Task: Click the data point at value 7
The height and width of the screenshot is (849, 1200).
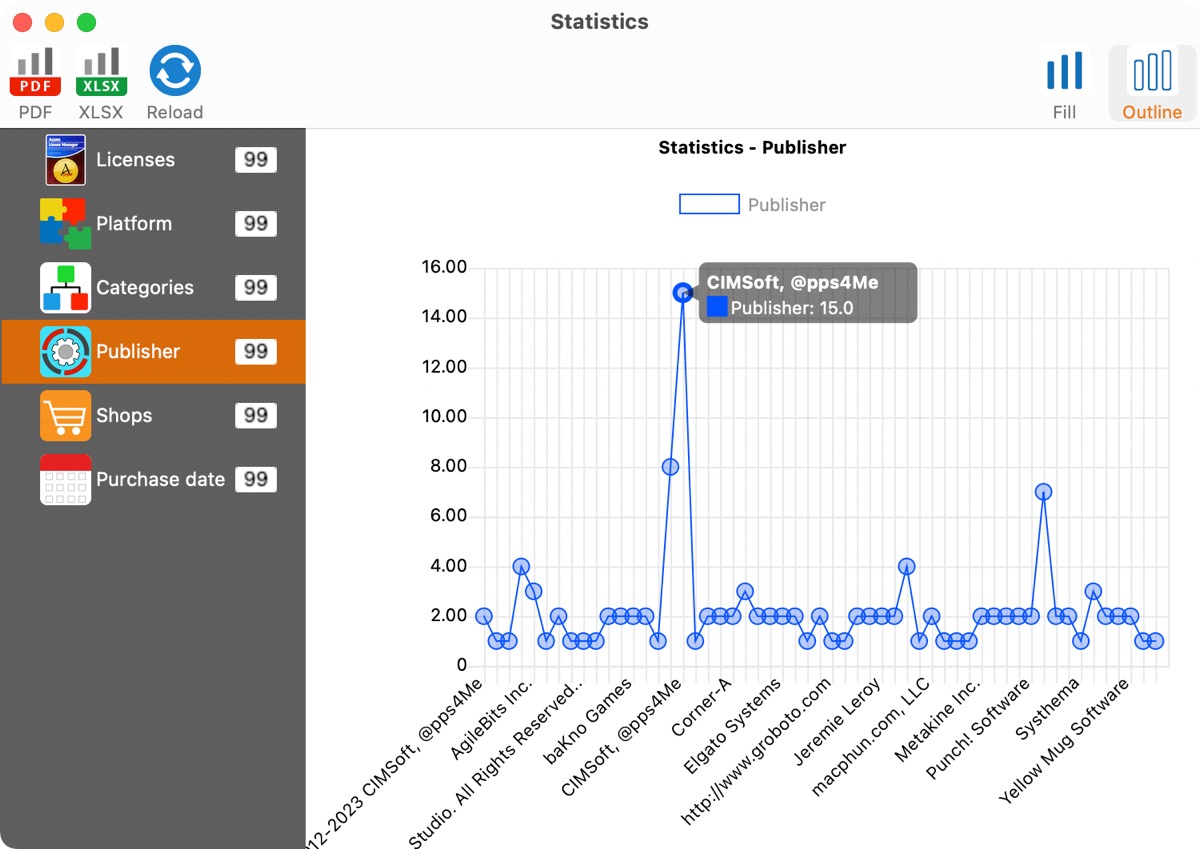Action: coord(1043,492)
